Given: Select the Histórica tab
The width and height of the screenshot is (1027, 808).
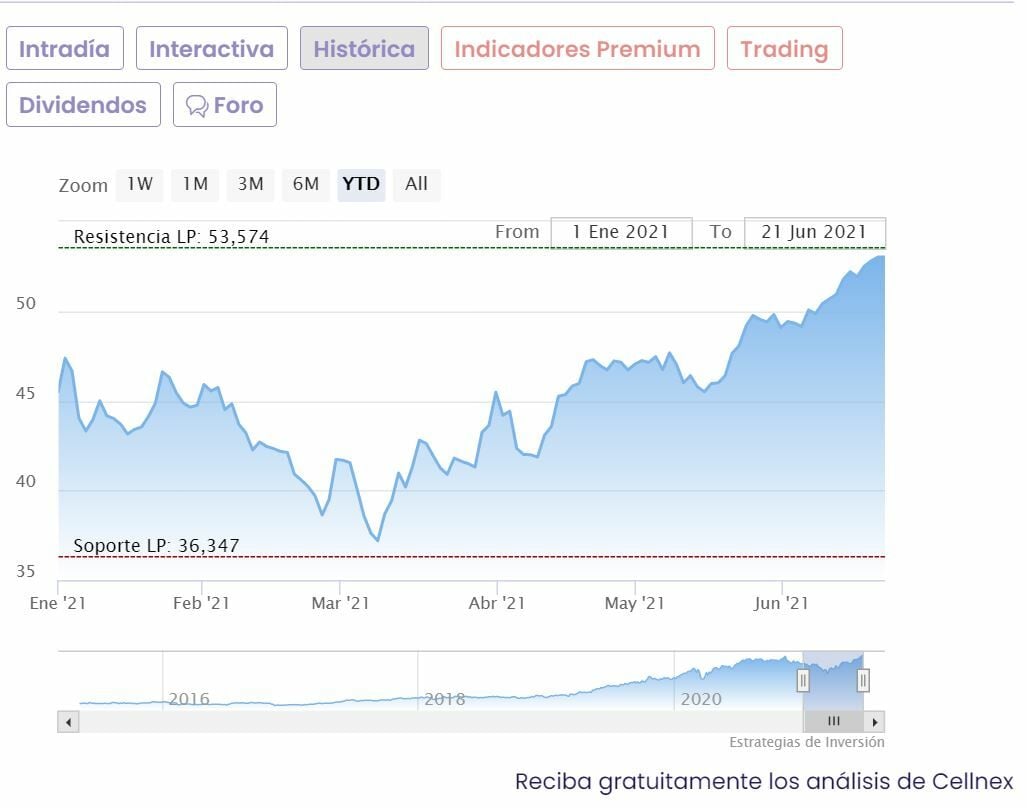Looking at the screenshot, I should click(x=364, y=49).
